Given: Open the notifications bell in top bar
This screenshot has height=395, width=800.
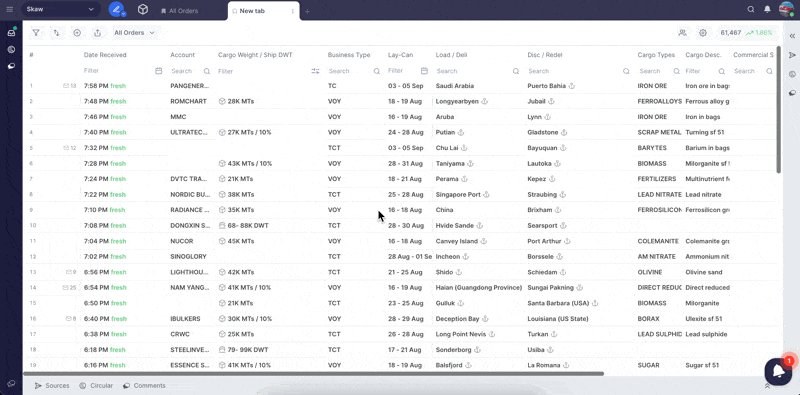Looking at the screenshot, I should click(767, 9).
